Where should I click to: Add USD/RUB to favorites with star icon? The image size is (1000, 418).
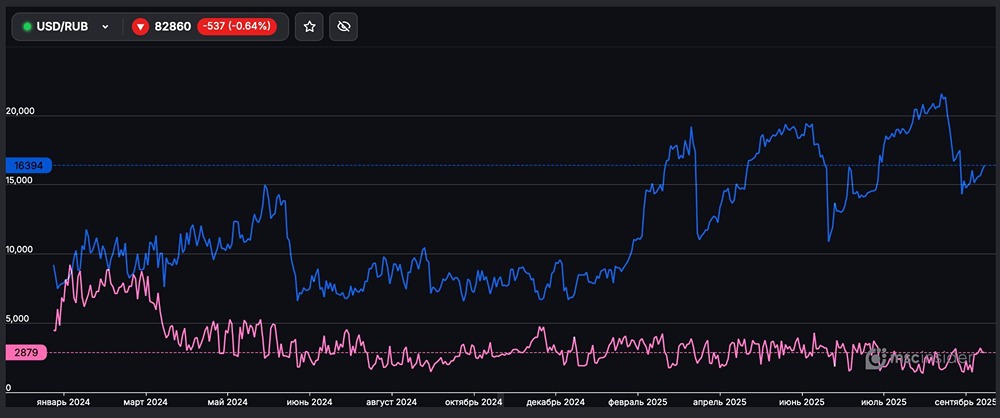(310, 27)
